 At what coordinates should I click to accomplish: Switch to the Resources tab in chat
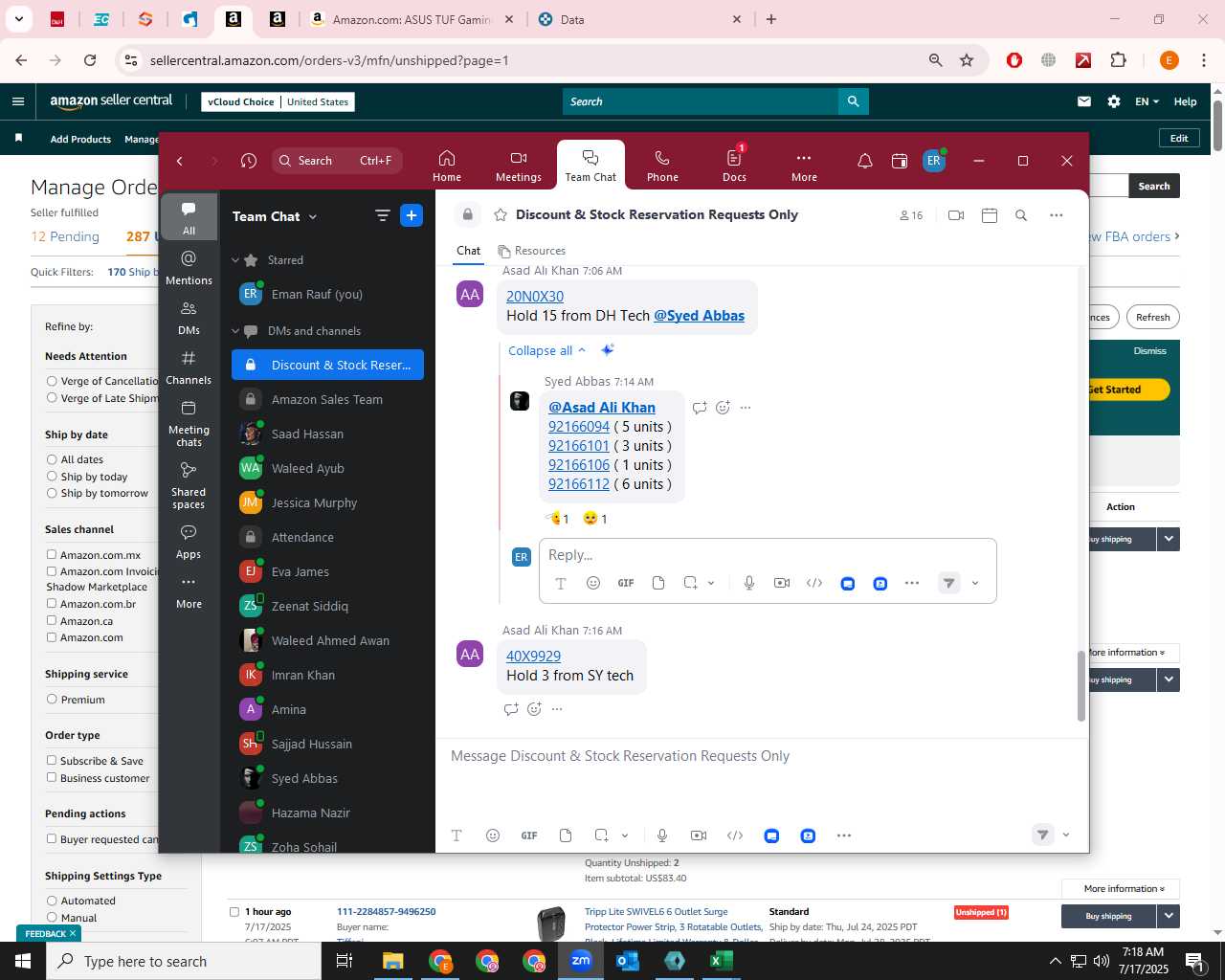click(531, 251)
